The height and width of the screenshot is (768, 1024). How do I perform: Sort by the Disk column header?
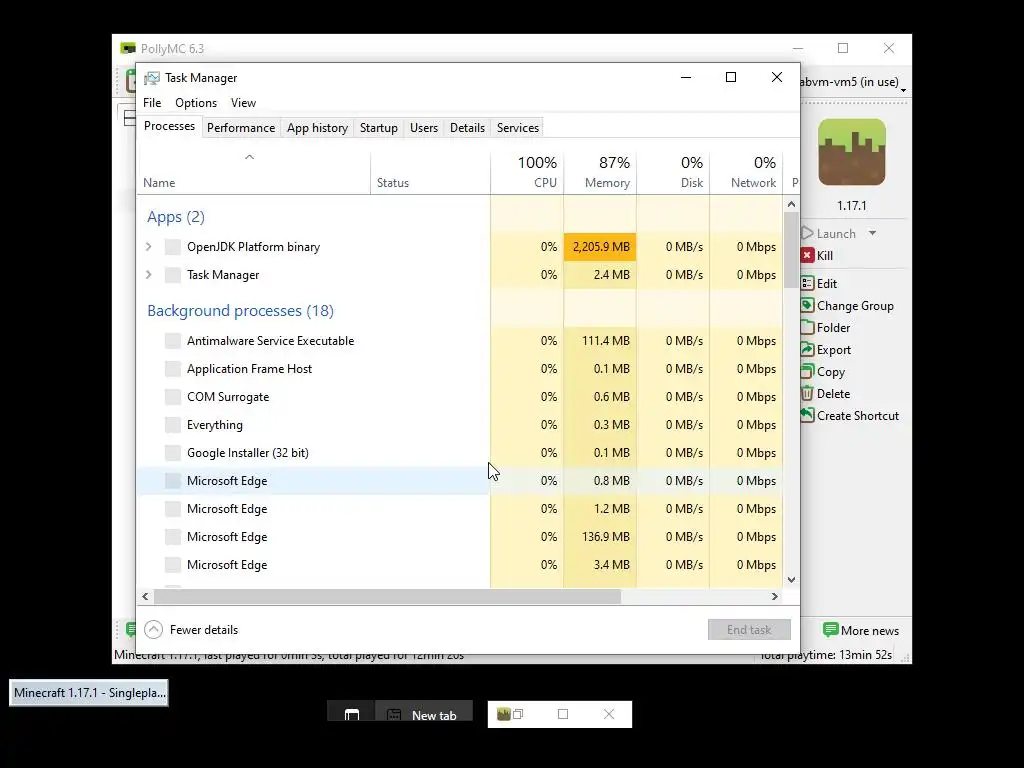tap(673, 172)
